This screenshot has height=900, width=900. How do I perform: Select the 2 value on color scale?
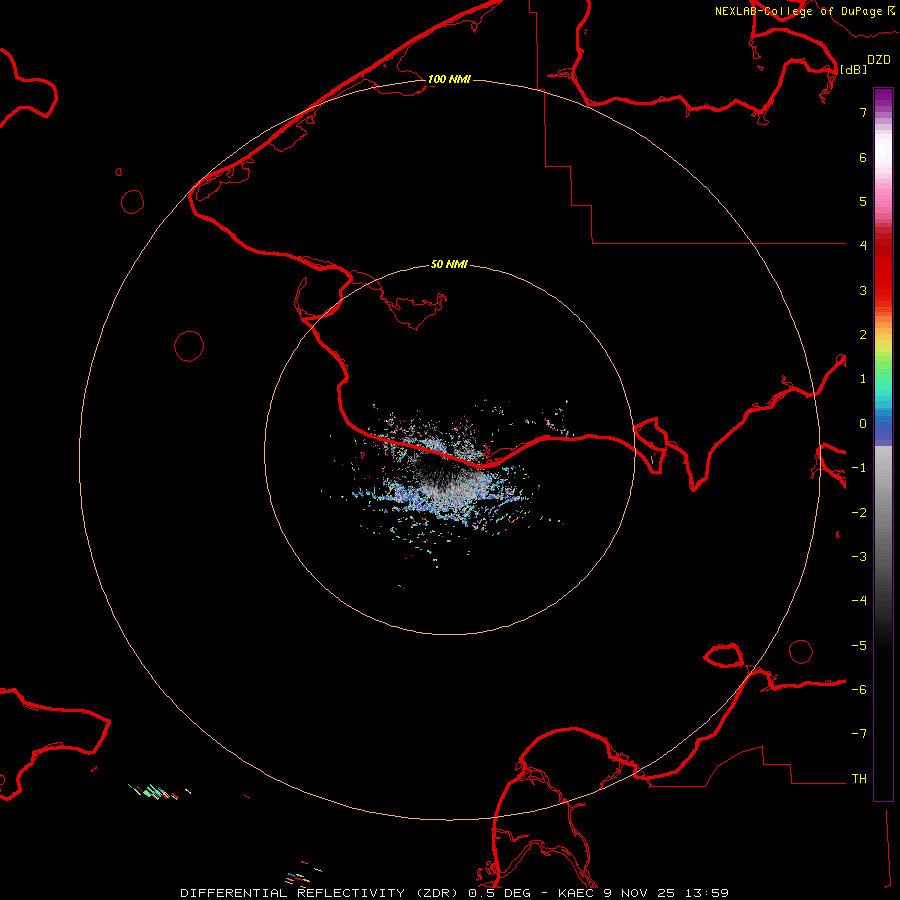click(863, 335)
